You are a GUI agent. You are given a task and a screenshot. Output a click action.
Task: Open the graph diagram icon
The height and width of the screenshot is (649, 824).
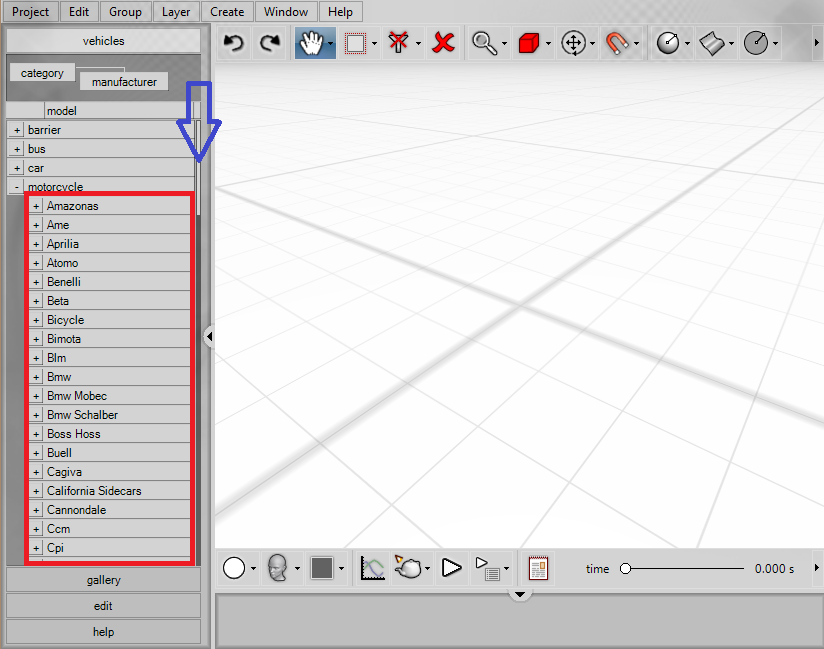[x=372, y=568]
